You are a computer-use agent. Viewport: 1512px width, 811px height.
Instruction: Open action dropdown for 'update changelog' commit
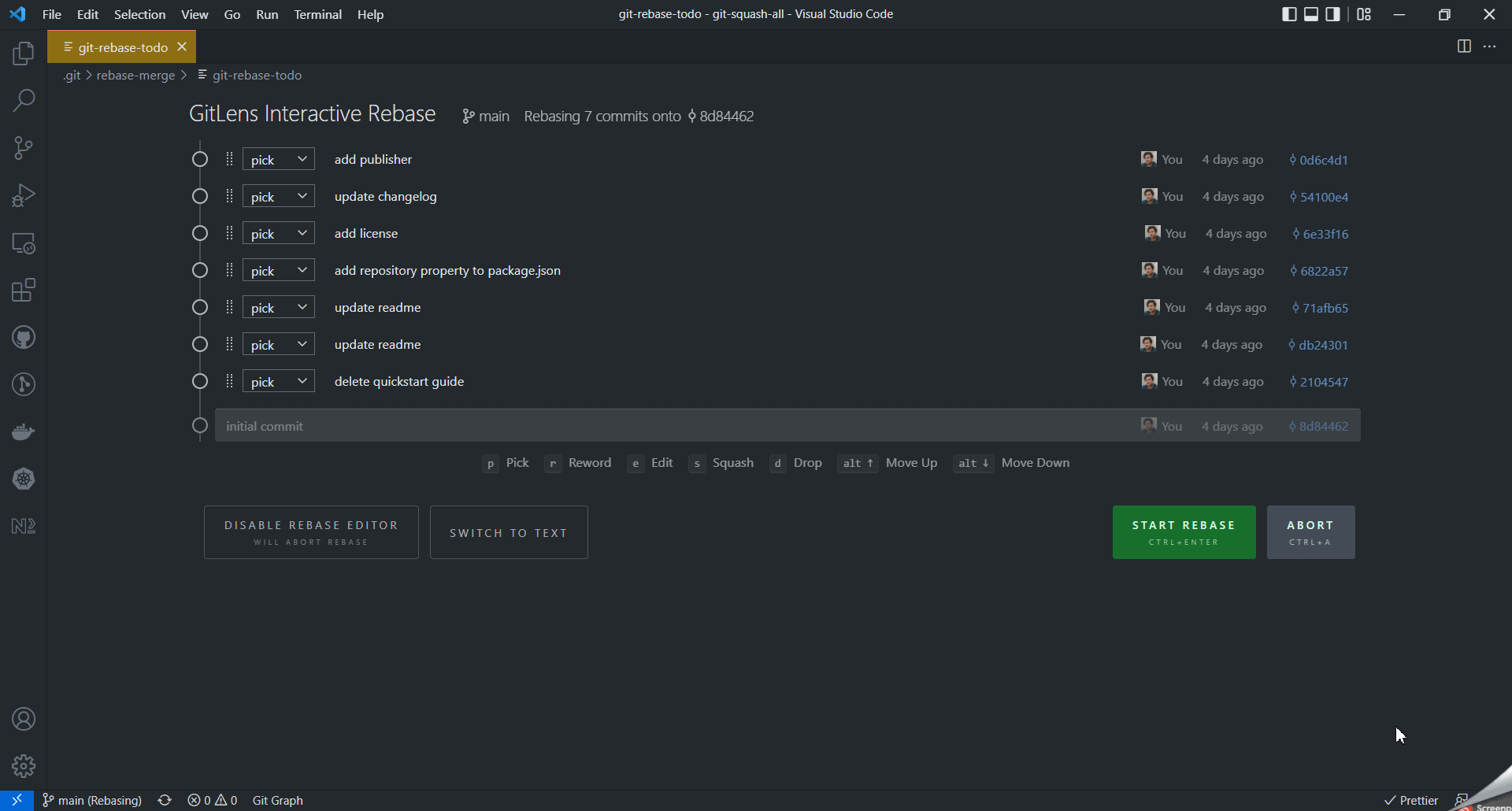click(278, 196)
